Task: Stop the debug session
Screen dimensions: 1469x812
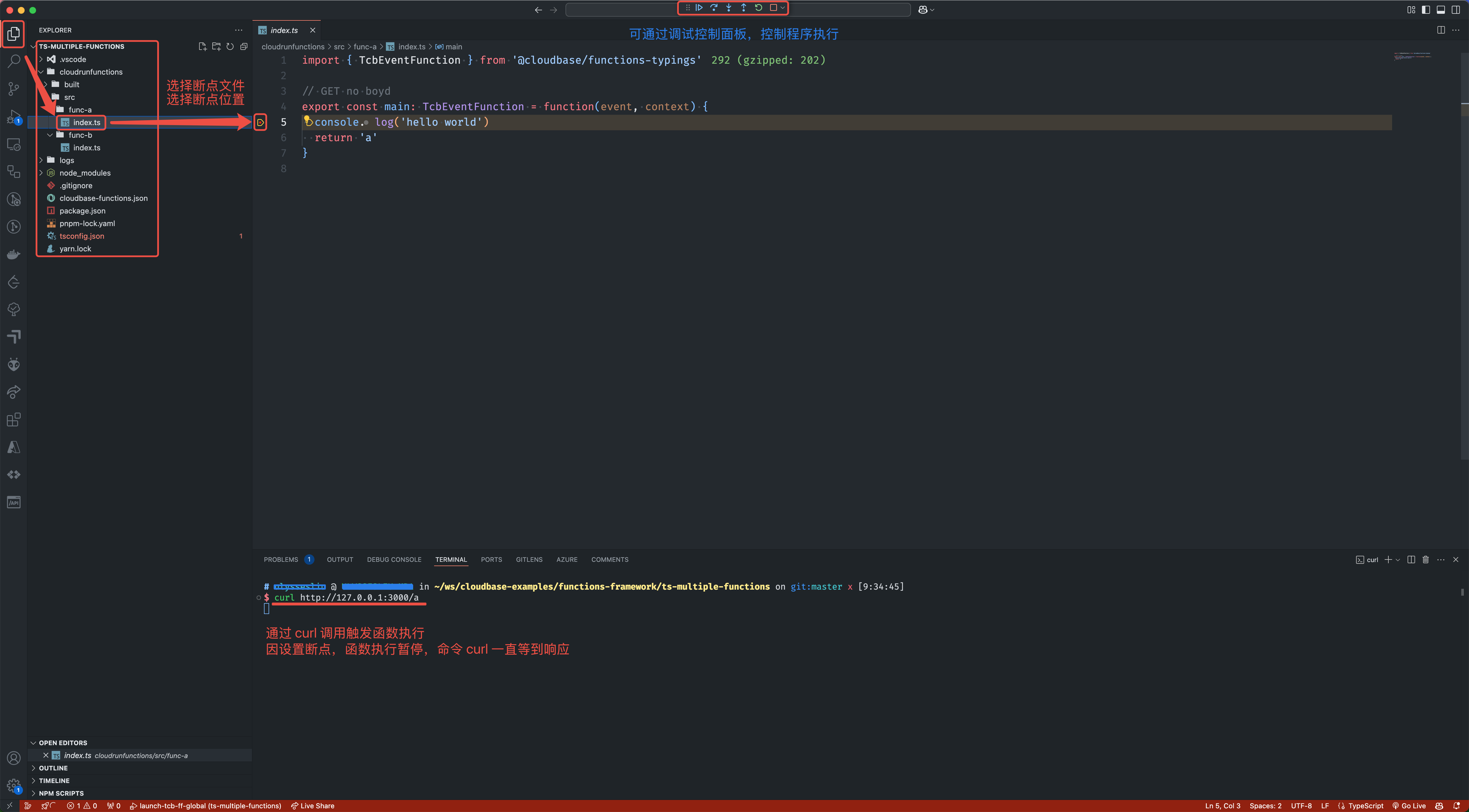Action: click(773, 8)
